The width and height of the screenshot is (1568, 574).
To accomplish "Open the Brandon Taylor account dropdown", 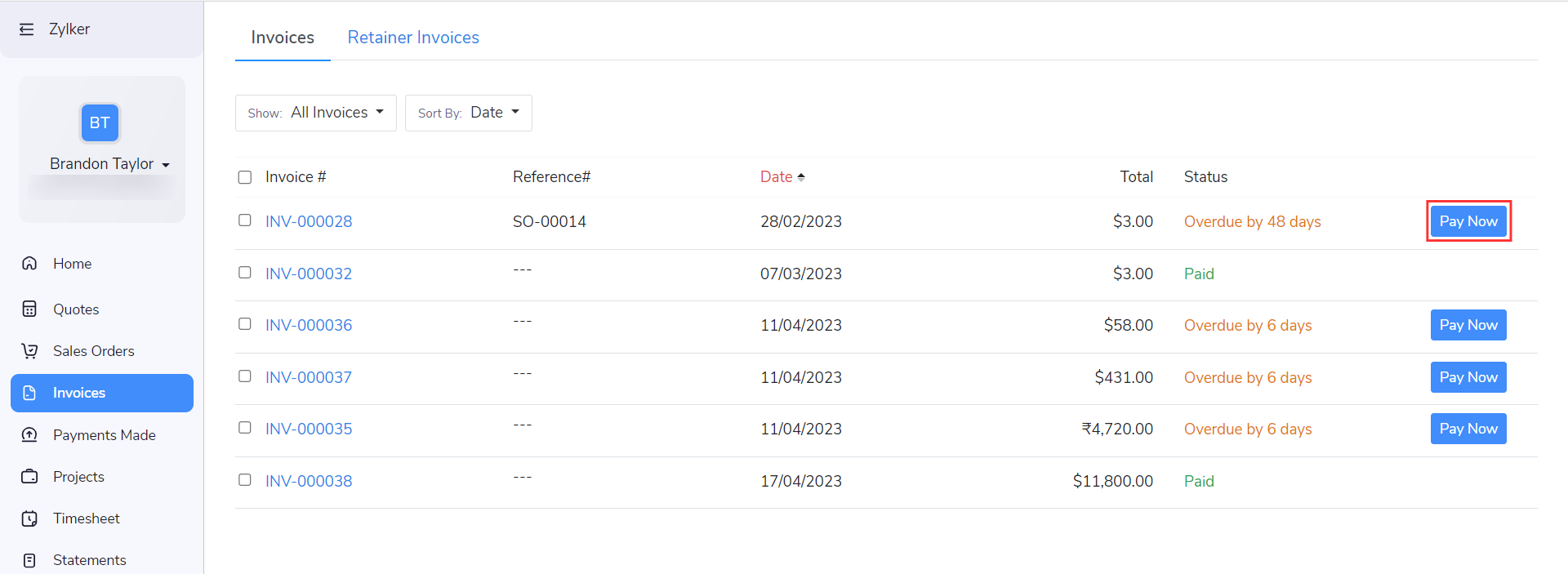I will pyautogui.click(x=109, y=163).
